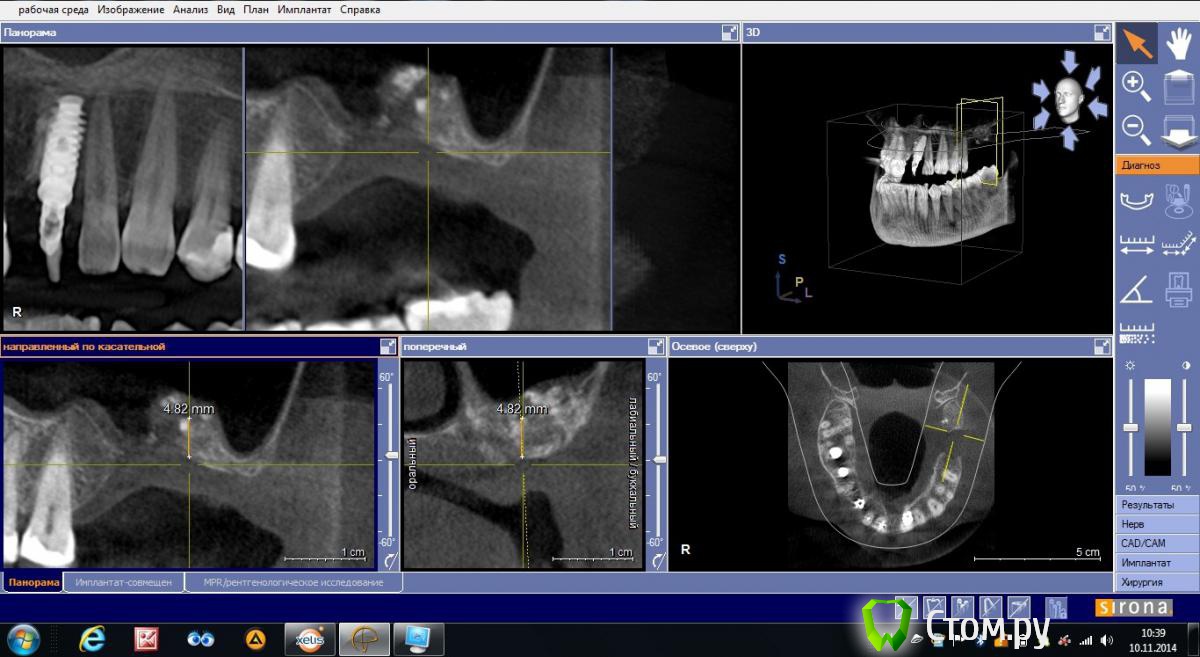The width and height of the screenshot is (1200, 657).
Task: Select the distance measurement ruler tool
Action: pyautogui.click(x=1136, y=245)
